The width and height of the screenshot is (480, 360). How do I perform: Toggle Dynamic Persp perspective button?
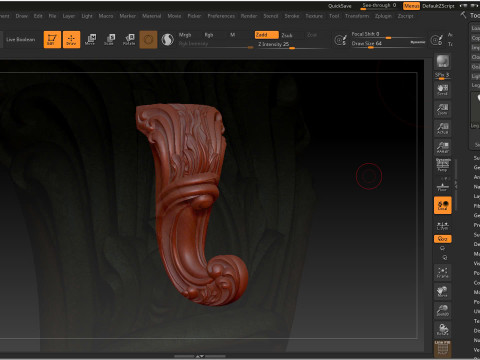click(x=443, y=165)
